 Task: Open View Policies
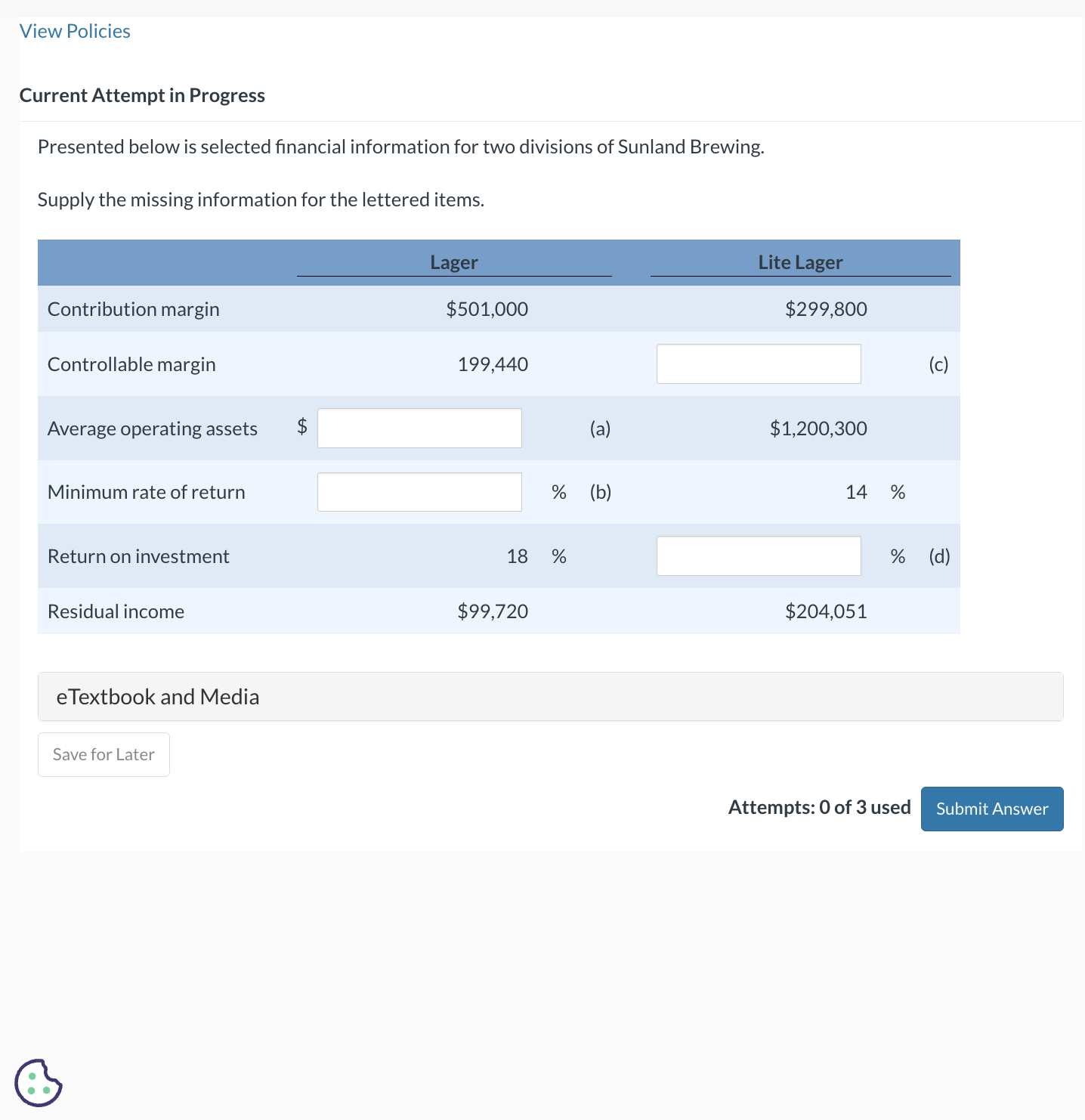point(75,31)
